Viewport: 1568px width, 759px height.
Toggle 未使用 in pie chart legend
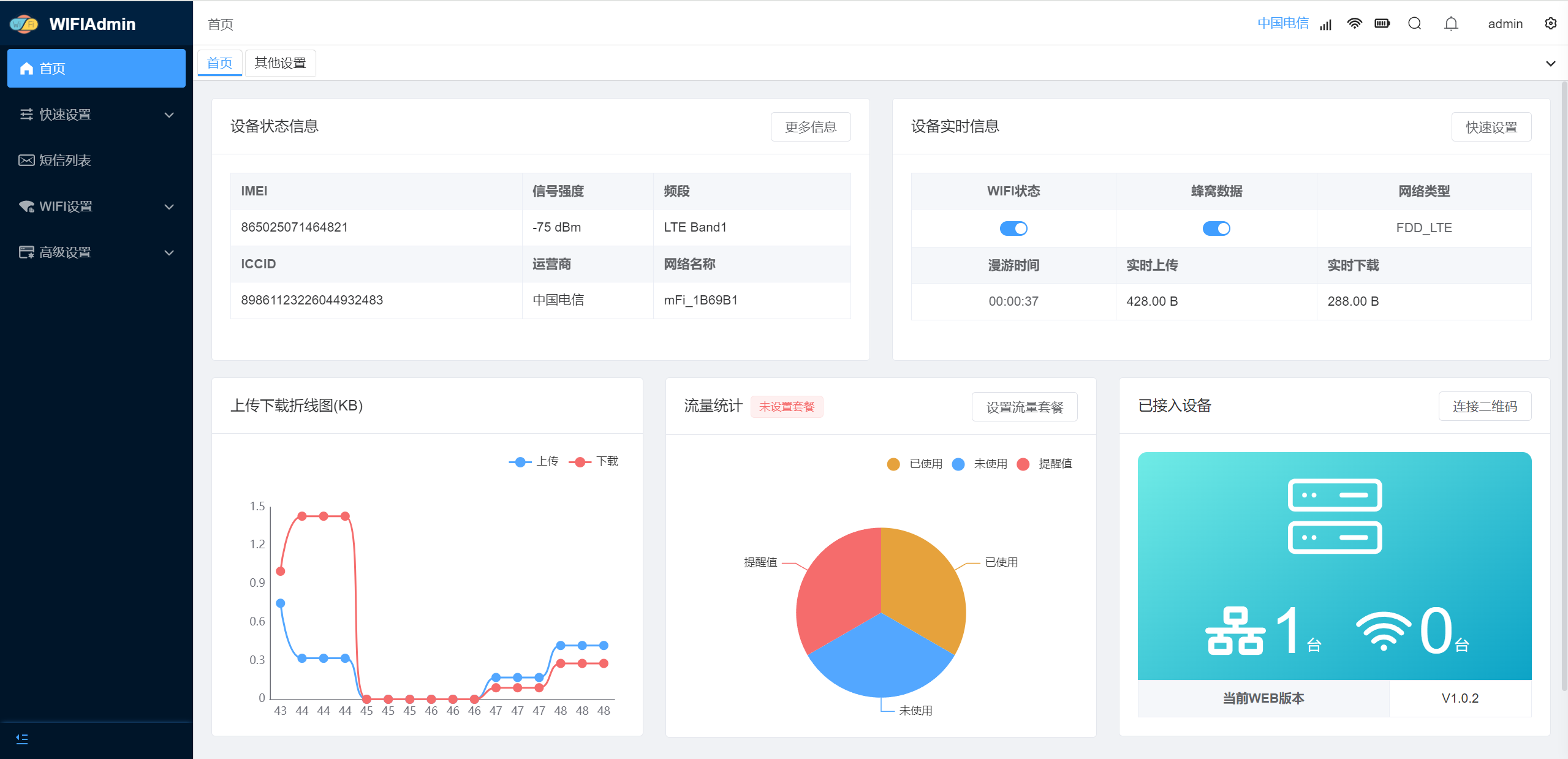980,464
